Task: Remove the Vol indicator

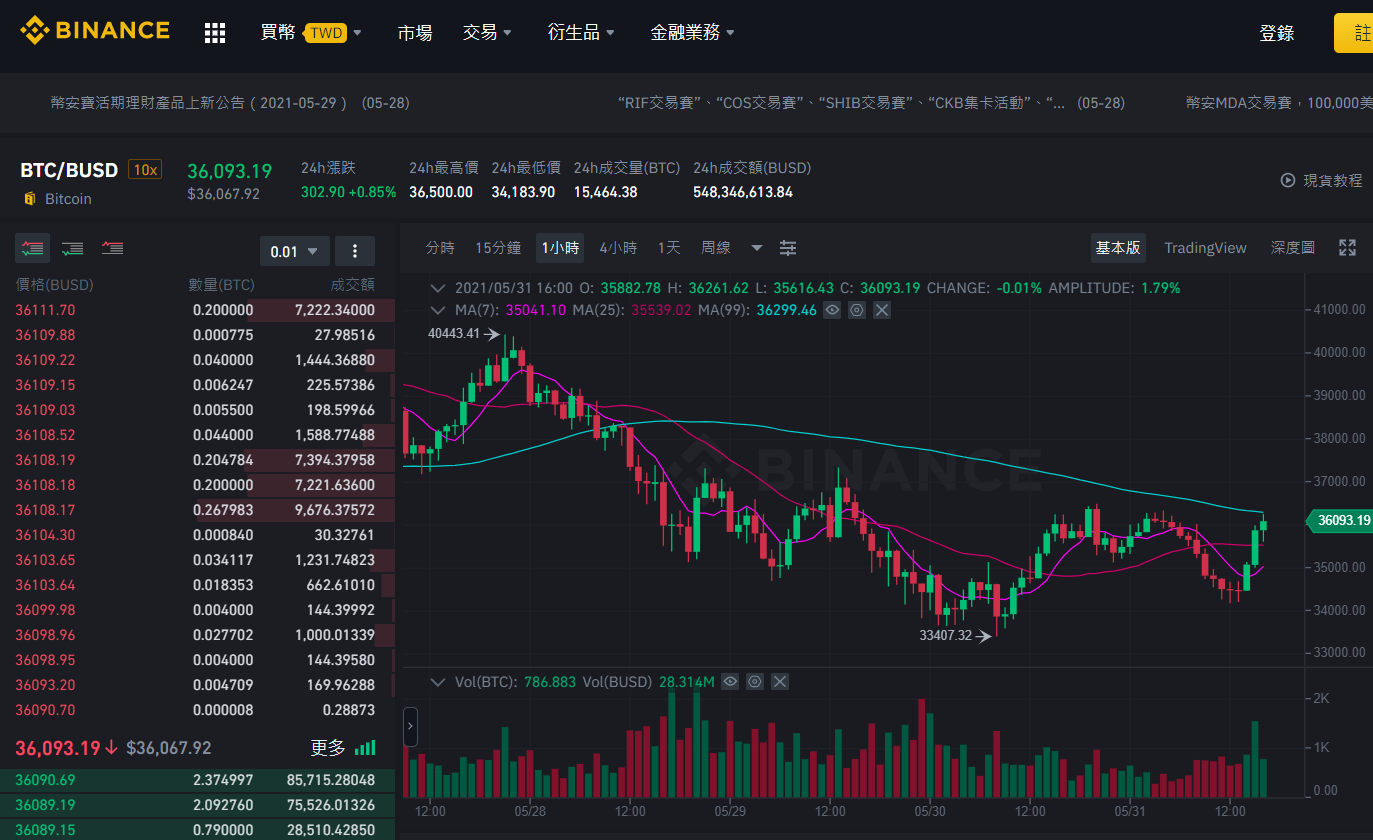Action: [x=780, y=682]
